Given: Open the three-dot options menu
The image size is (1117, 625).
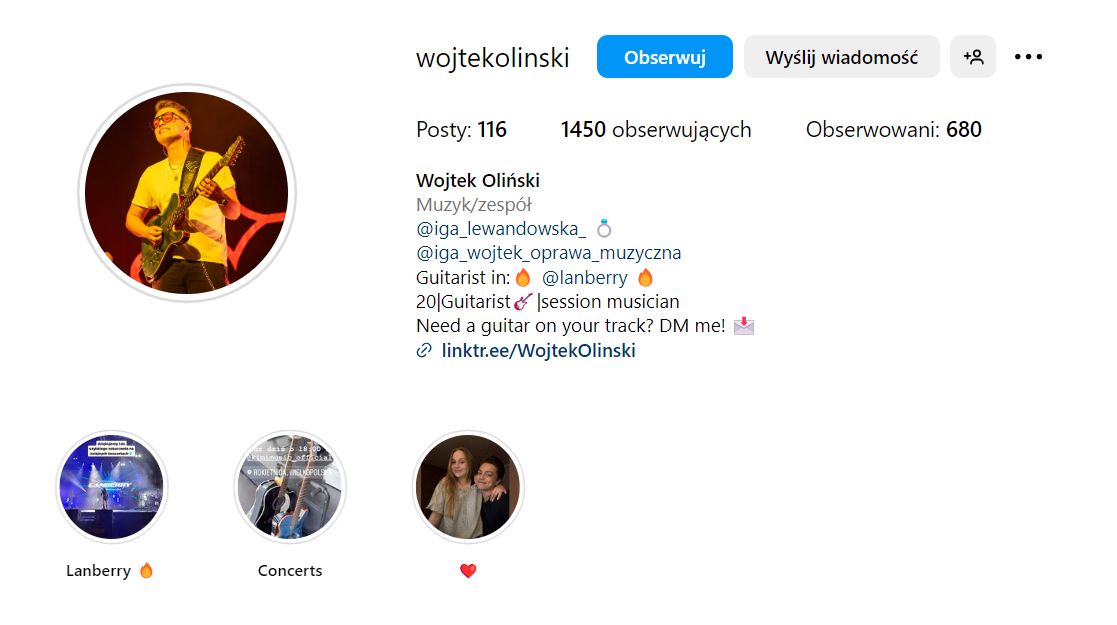Looking at the screenshot, I should pos(1028,56).
